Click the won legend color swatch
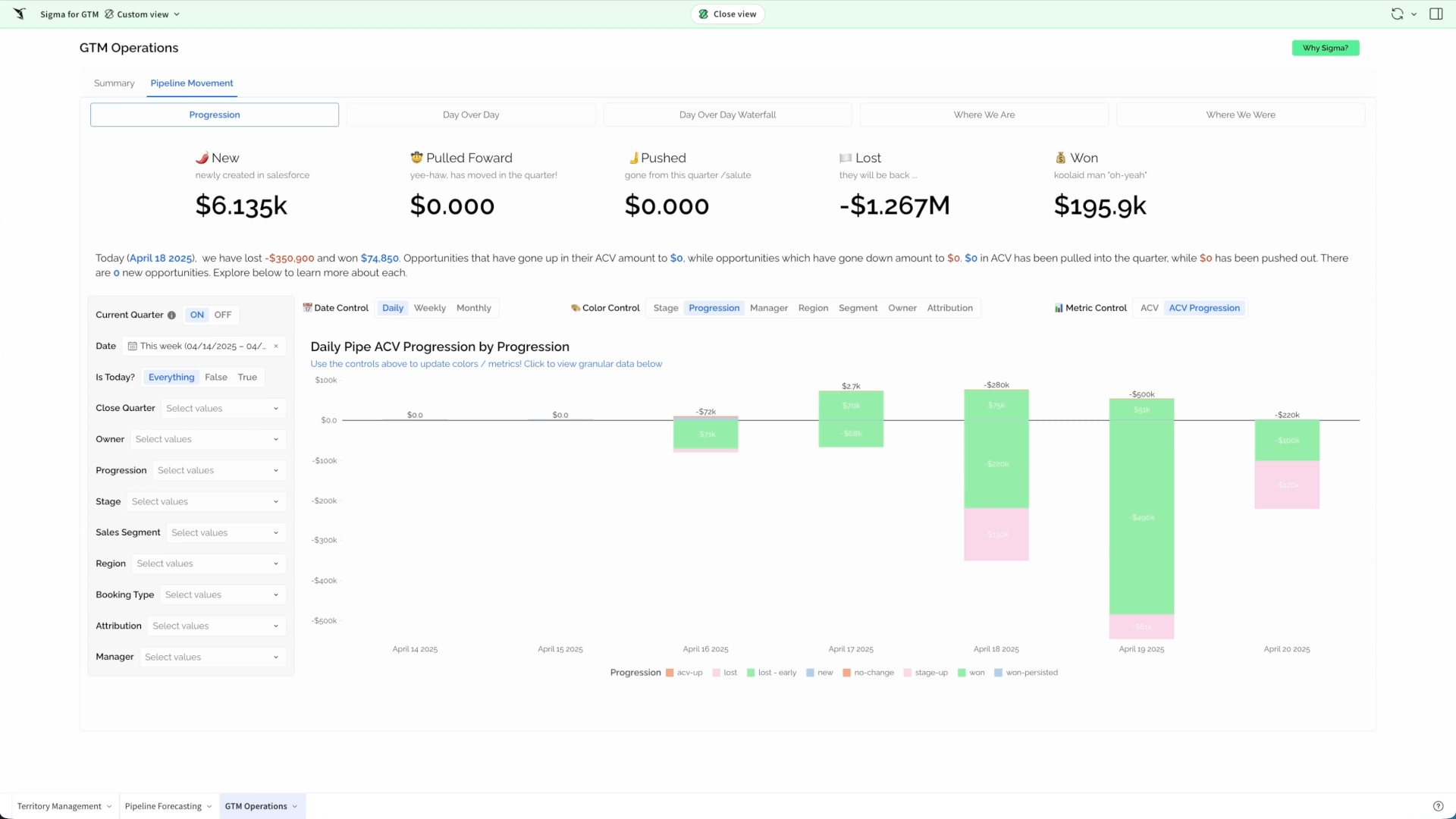 [x=962, y=673]
